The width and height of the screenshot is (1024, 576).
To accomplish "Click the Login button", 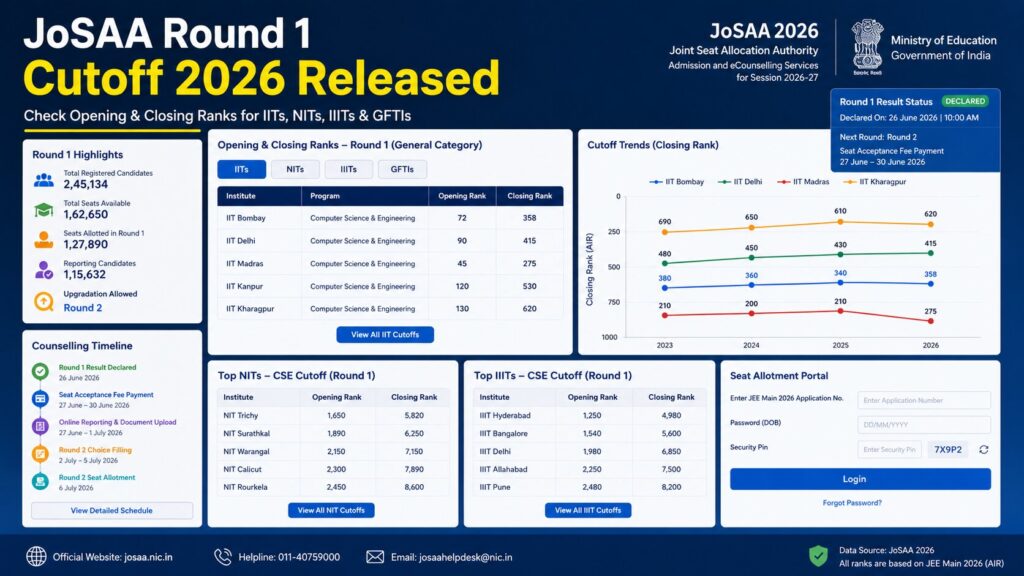I will (x=860, y=479).
